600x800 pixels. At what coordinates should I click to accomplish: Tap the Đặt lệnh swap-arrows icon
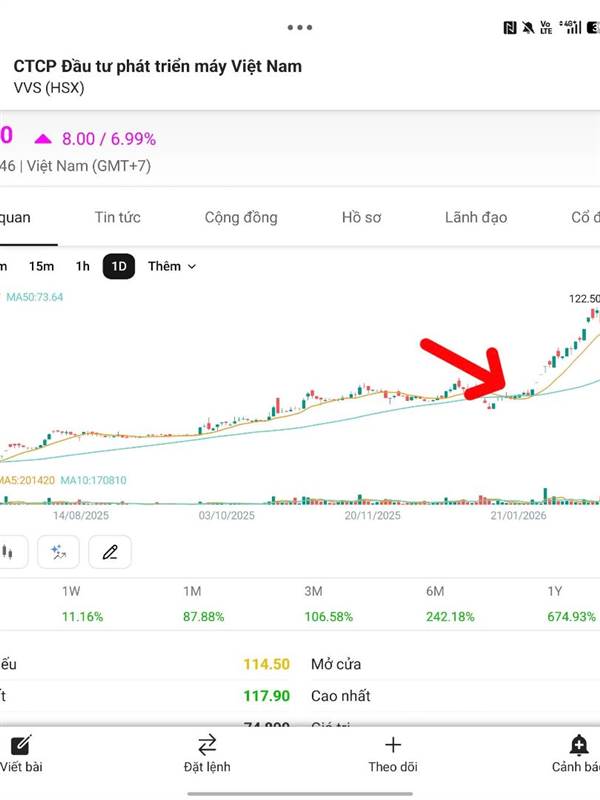coord(207,744)
